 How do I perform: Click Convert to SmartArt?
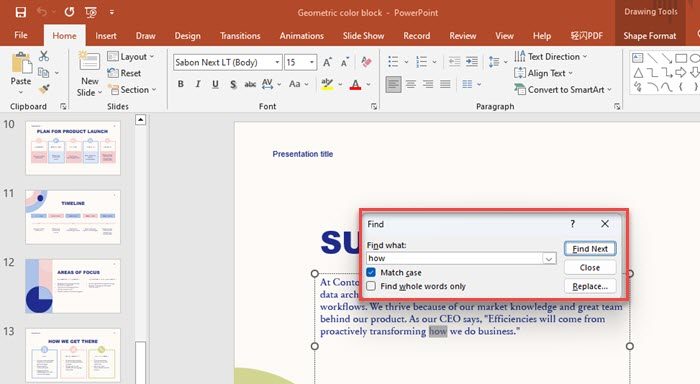tap(562, 90)
